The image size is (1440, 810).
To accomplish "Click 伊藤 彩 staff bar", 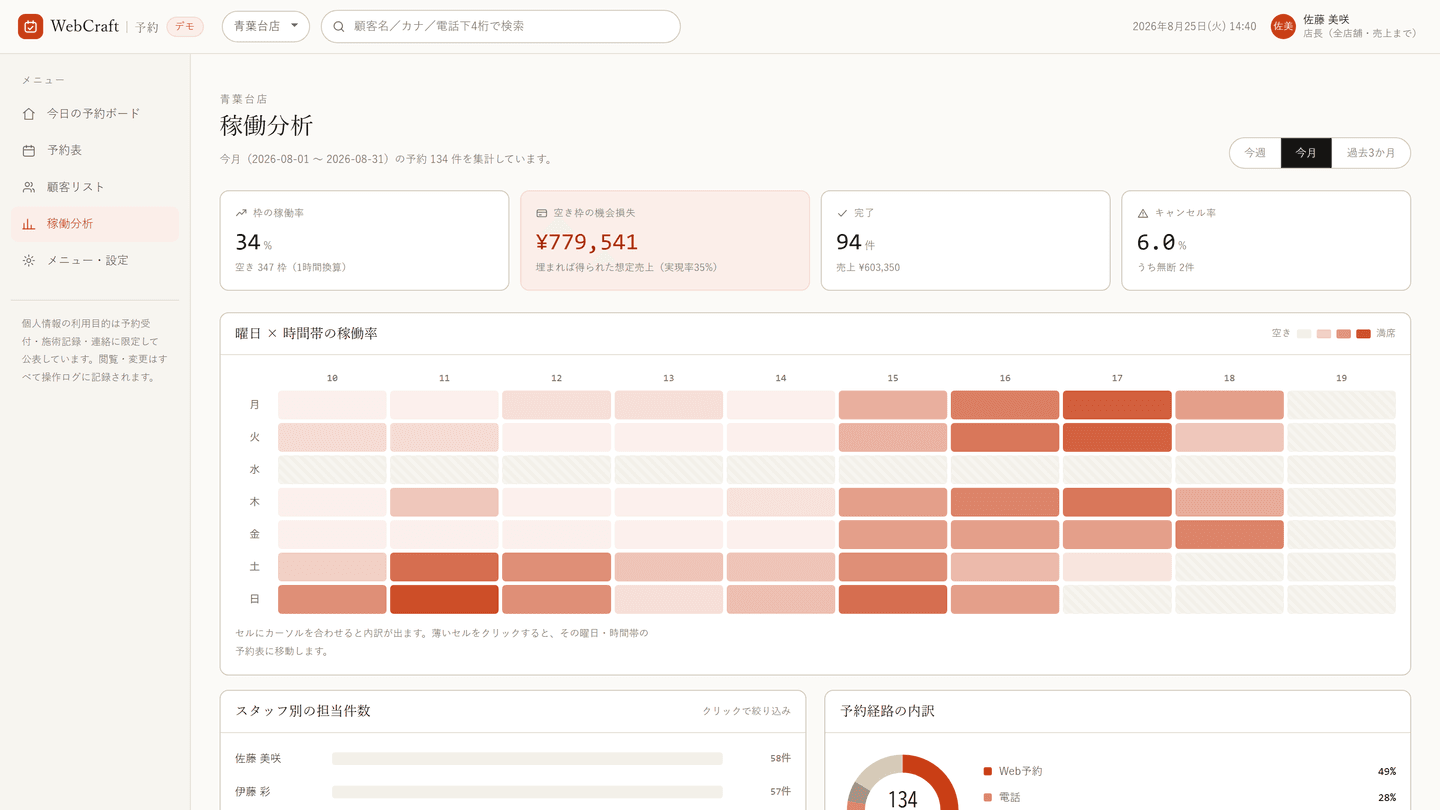I will (x=527, y=792).
